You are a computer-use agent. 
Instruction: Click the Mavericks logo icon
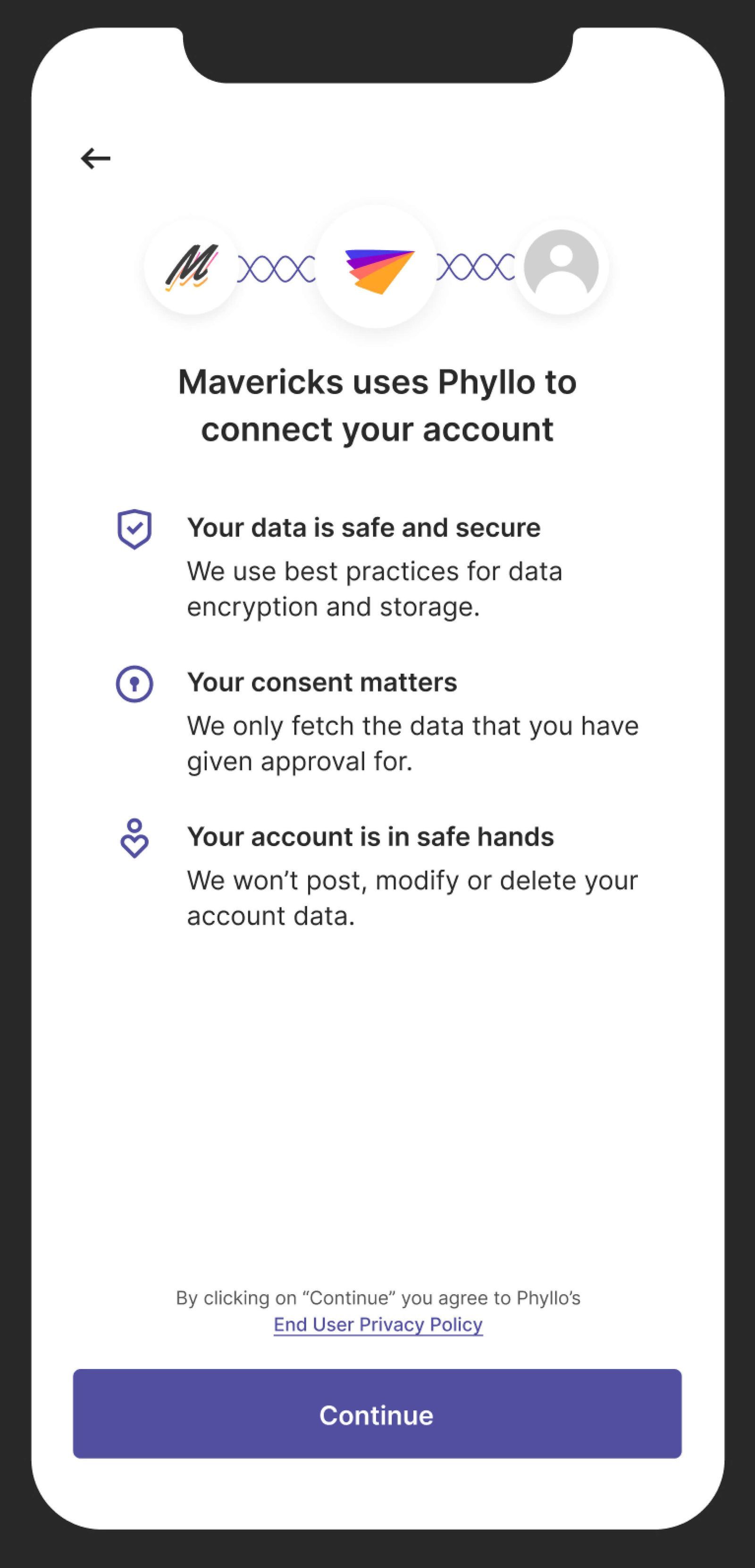(x=191, y=267)
